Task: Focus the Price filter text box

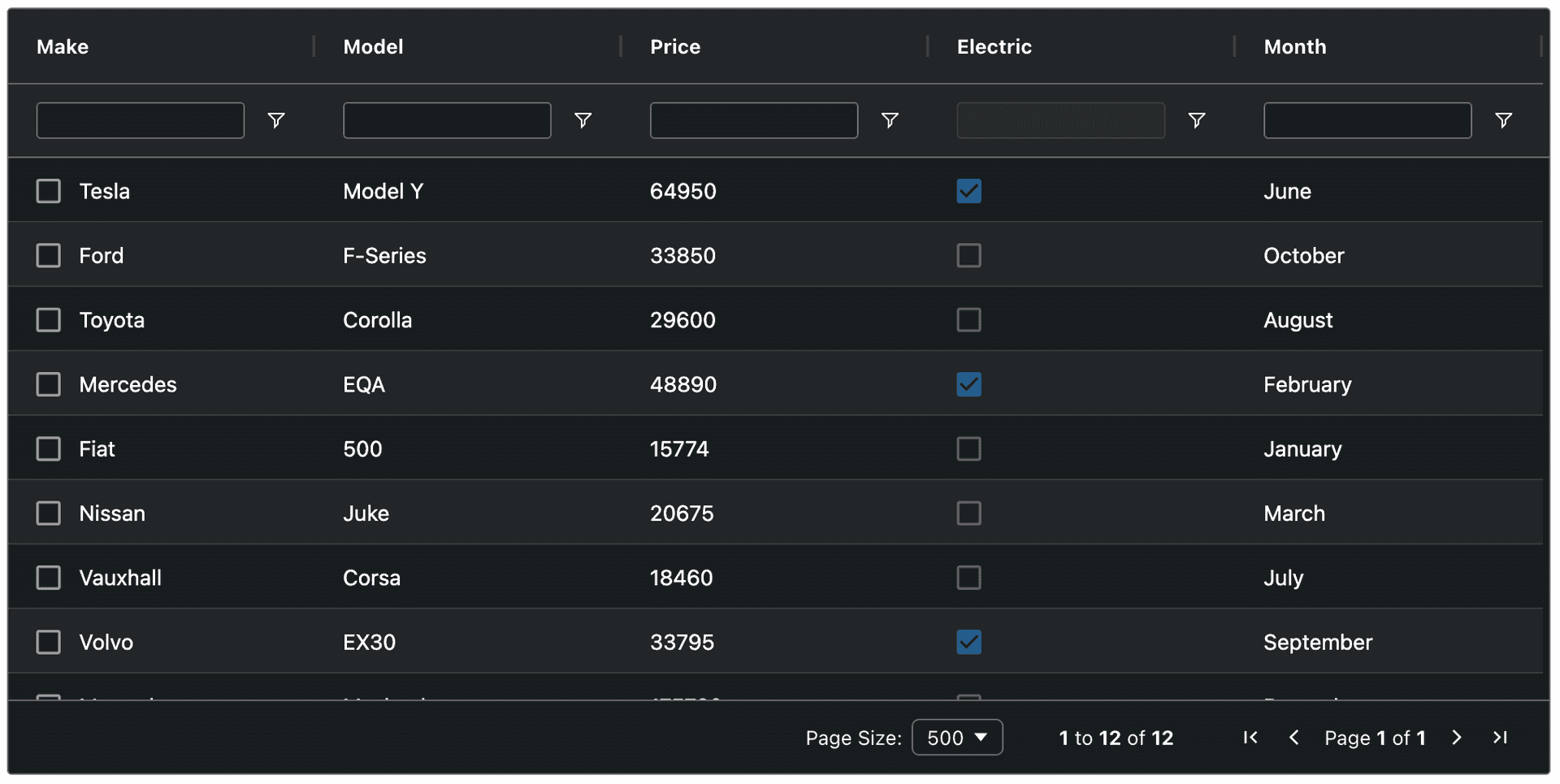Action: click(754, 120)
